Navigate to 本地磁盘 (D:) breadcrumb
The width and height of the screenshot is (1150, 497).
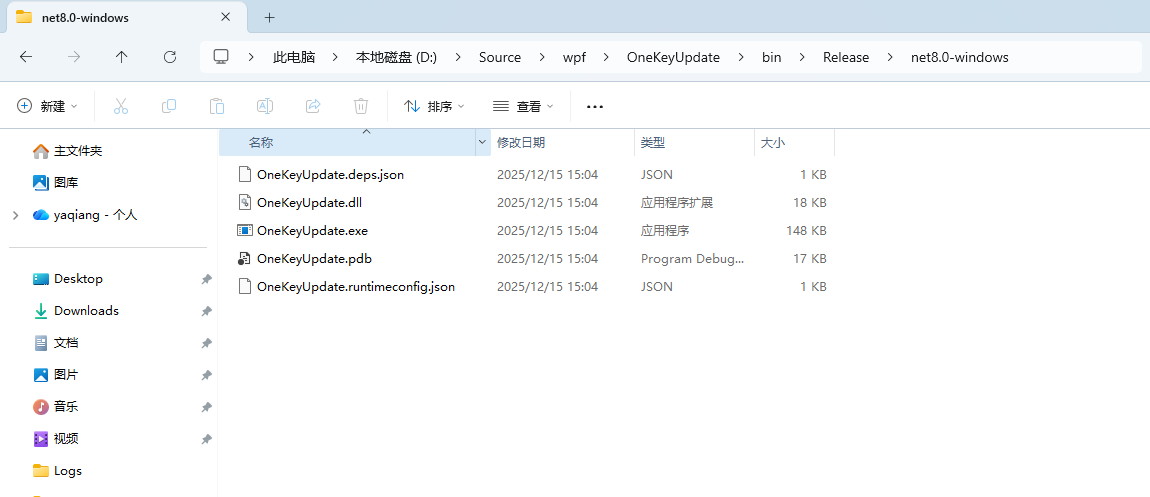click(x=396, y=57)
